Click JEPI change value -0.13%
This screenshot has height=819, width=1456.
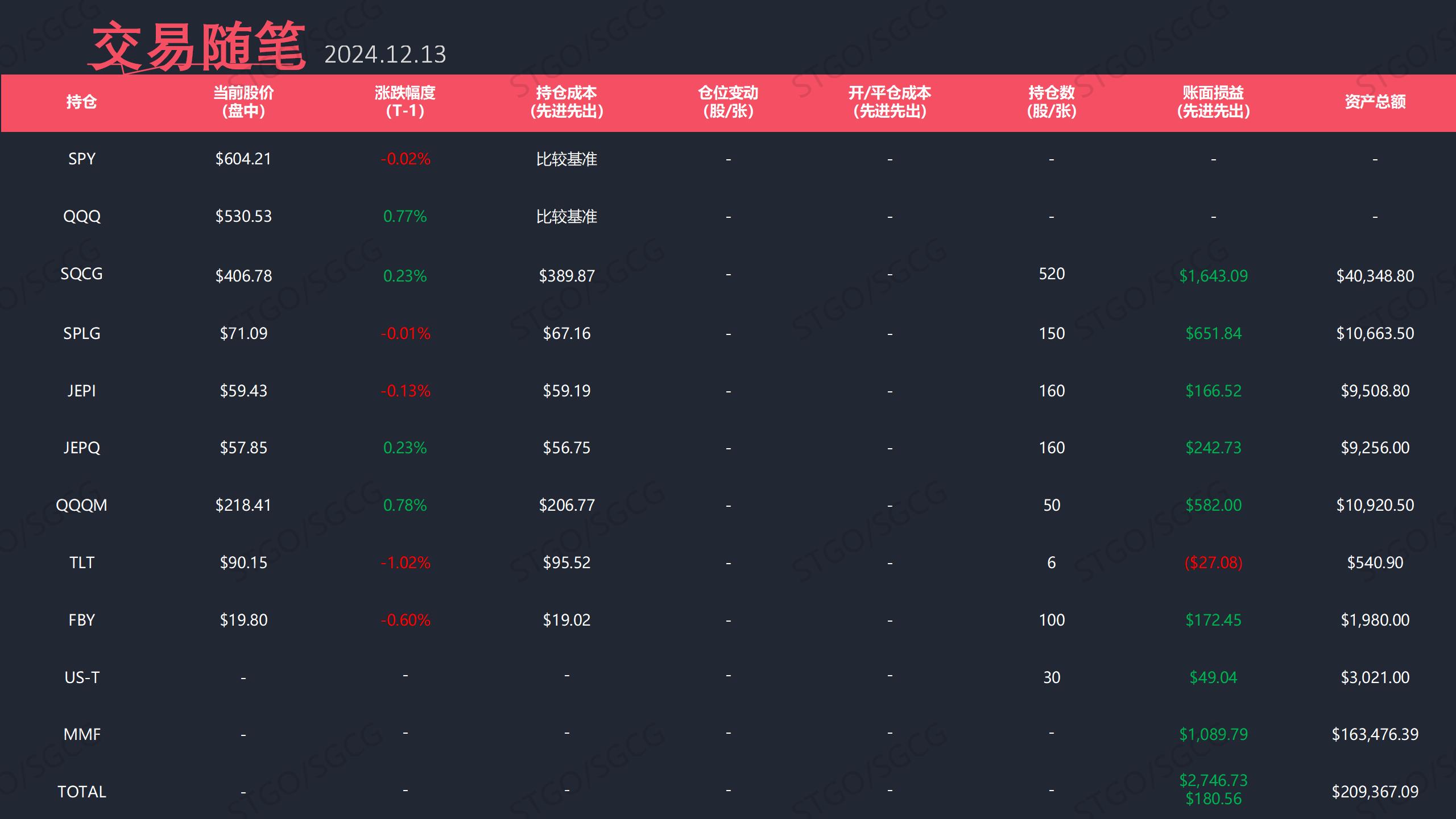pos(405,391)
